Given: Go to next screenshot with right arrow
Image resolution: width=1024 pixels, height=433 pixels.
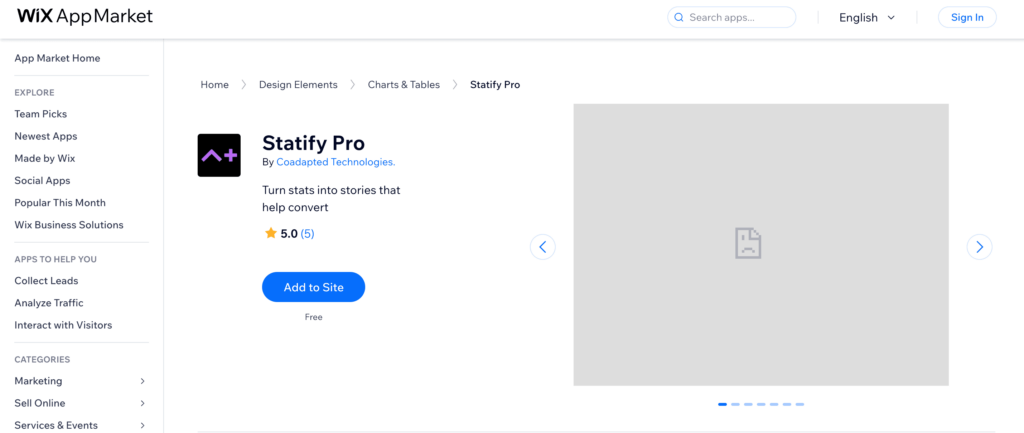Looking at the screenshot, I should [979, 247].
